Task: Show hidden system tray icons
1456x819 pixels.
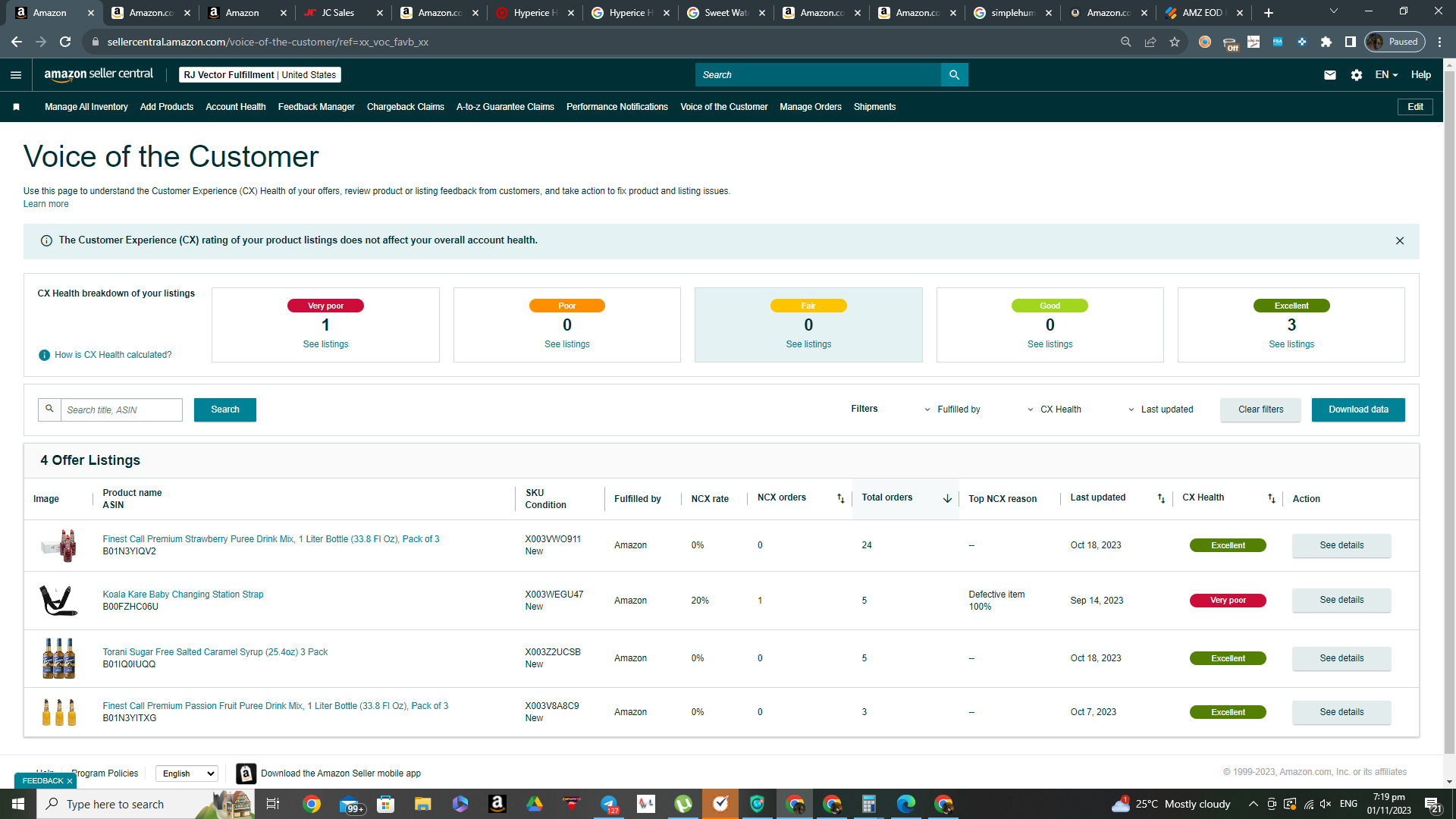Action: [x=1253, y=804]
